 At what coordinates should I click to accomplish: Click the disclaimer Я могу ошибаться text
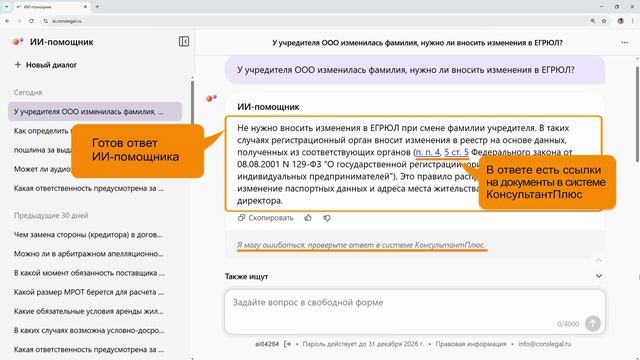[361, 245]
